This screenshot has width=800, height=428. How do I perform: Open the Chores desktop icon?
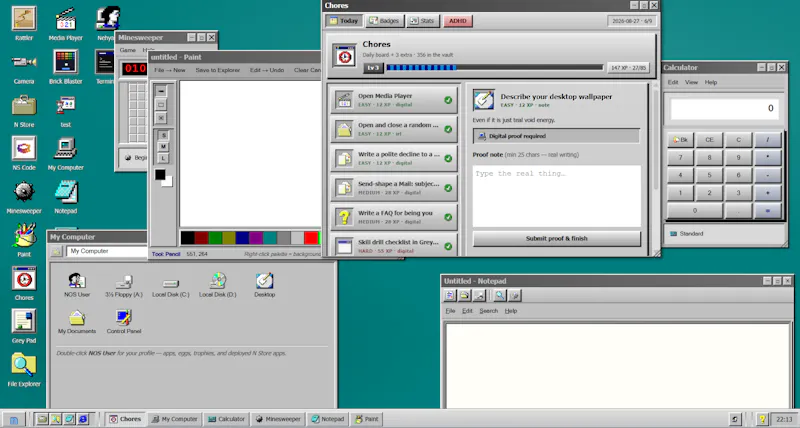coord(24,283)
